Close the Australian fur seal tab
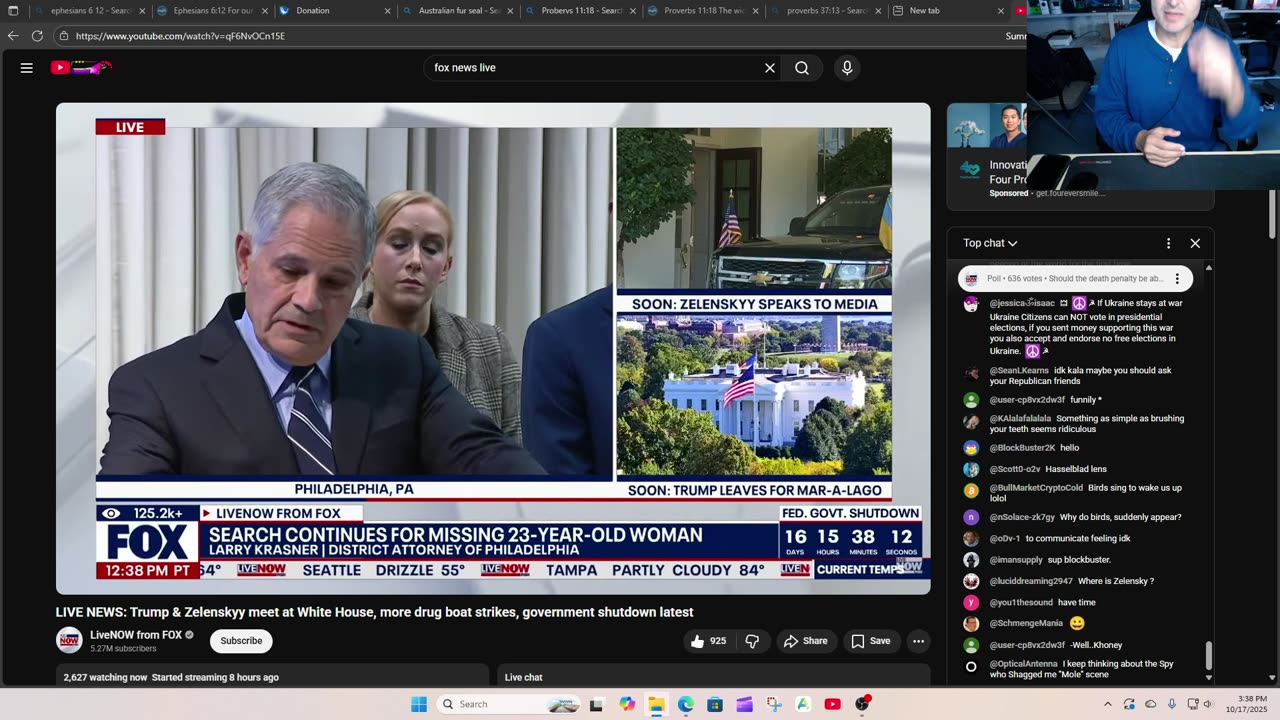Viewport: 1280px width, 720px height. pyautogui.click(x=510, y=11)
